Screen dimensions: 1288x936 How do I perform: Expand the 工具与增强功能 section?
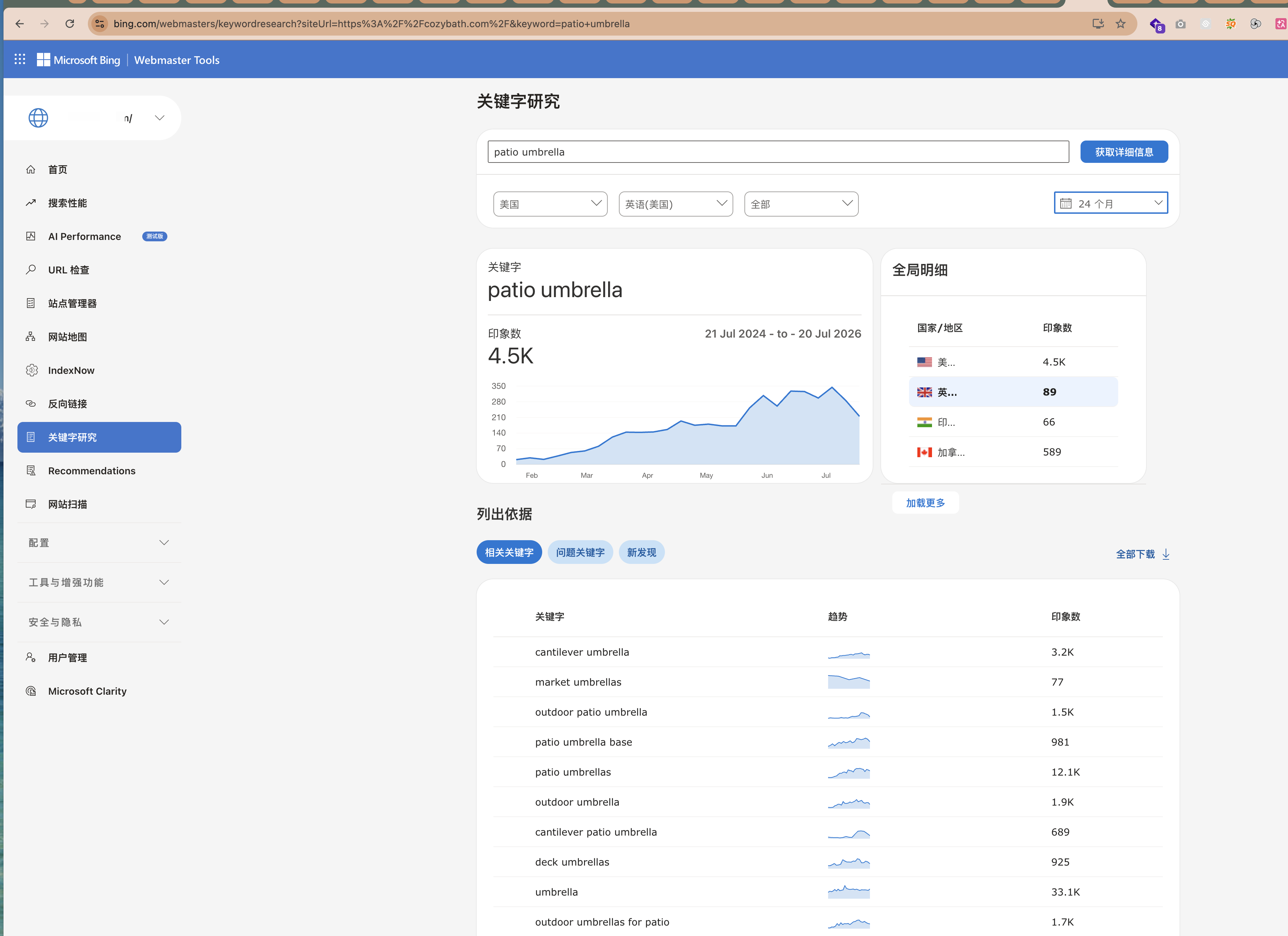click(x=99, y=583)
